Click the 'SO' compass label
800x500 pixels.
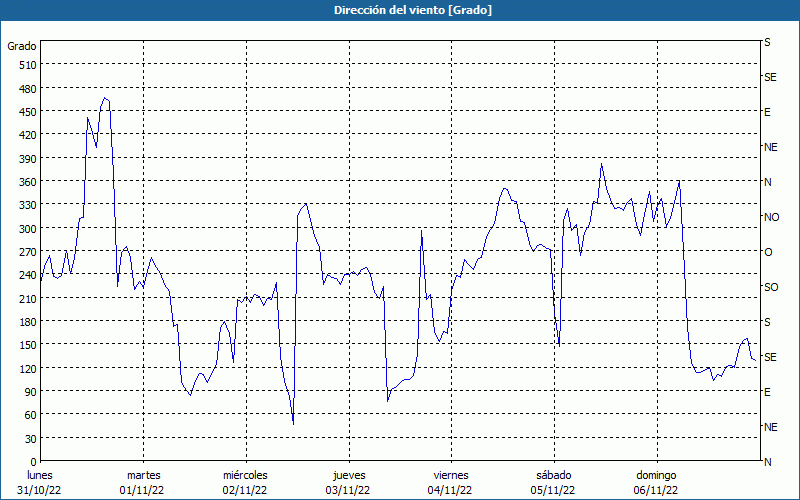pyautogui.click(x=771, y=287)
